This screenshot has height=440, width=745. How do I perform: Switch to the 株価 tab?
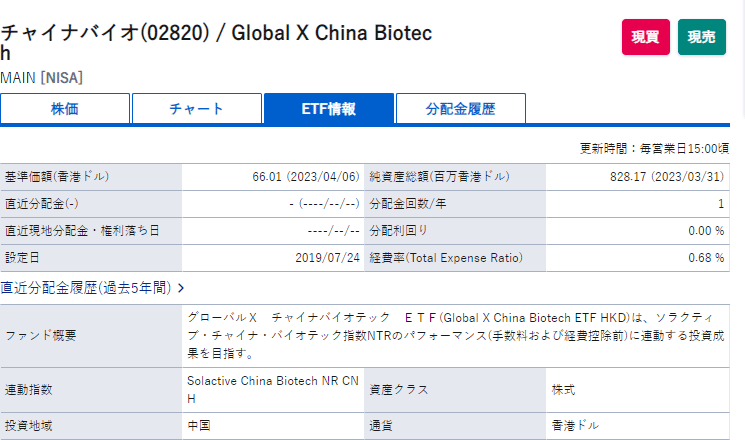point(65,109)
